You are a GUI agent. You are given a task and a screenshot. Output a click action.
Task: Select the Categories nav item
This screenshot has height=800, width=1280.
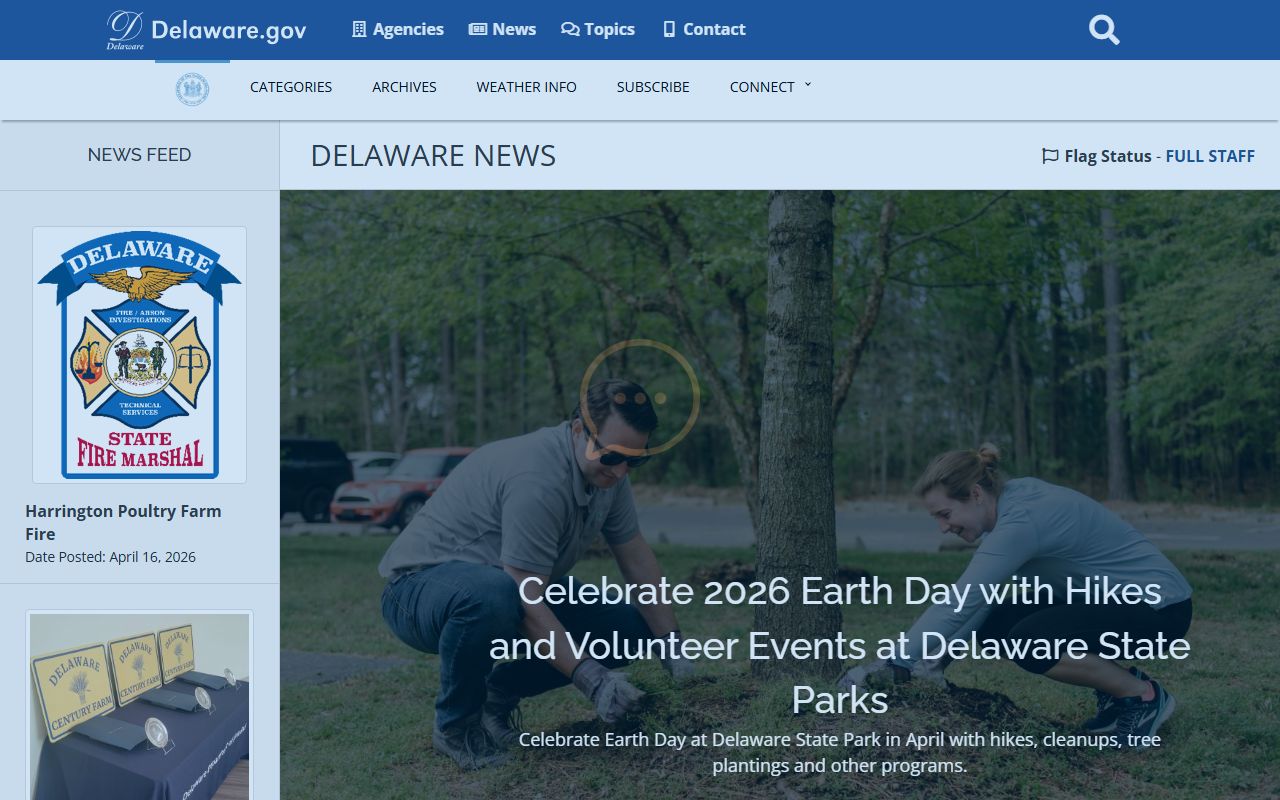(291, 87)
